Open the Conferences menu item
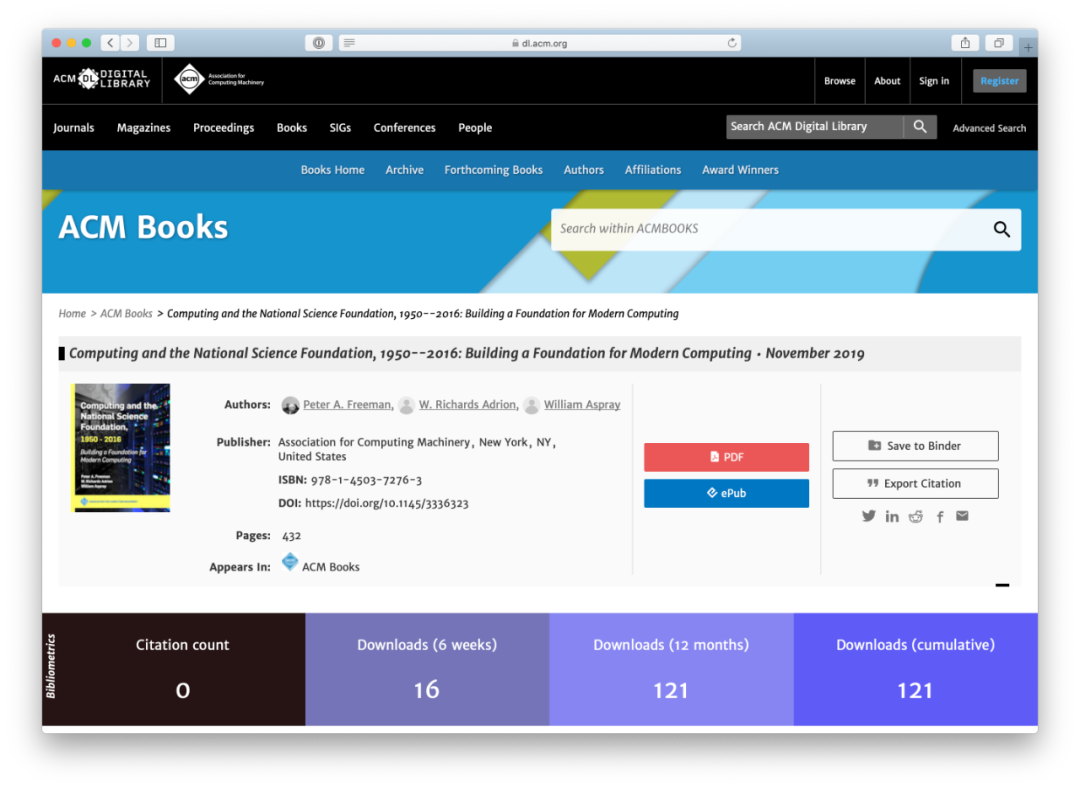Viewport: 1080px width, 789px height. pyautogui.click(x=404, y=128)
